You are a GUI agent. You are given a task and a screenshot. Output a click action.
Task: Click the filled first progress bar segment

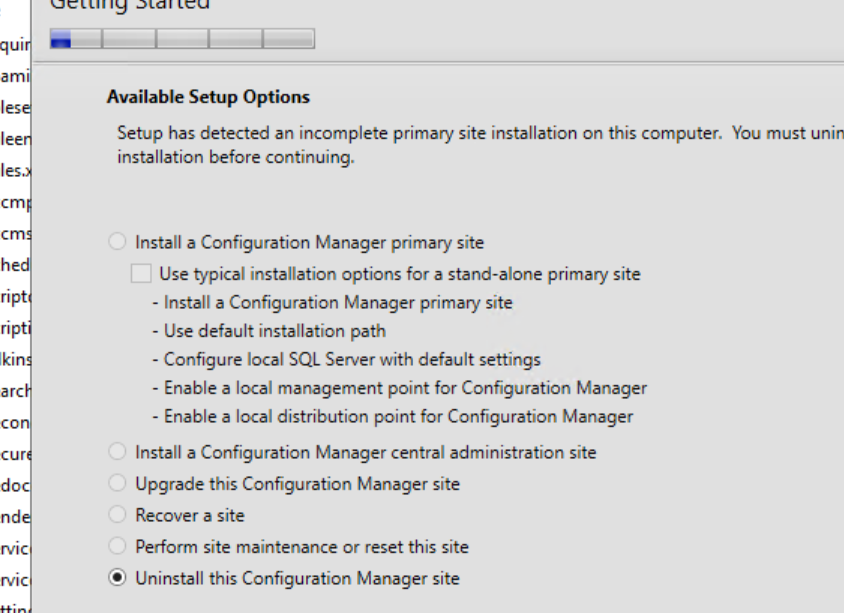(61, 39)
